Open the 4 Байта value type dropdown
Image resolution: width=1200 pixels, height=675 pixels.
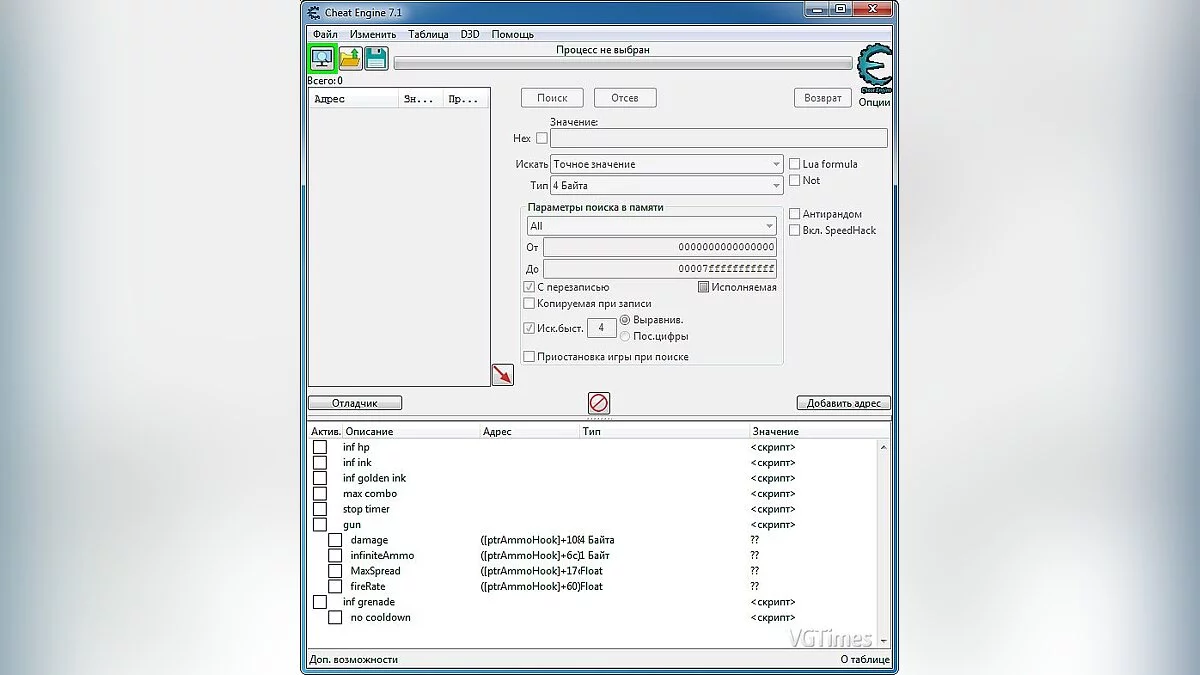tap(666, 186)
